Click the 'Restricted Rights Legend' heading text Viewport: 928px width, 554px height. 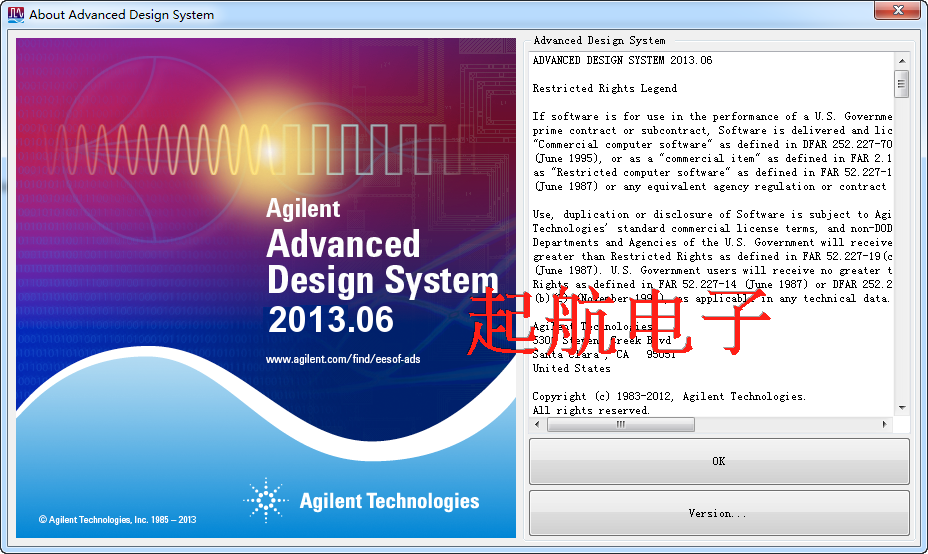pos(604,88)
